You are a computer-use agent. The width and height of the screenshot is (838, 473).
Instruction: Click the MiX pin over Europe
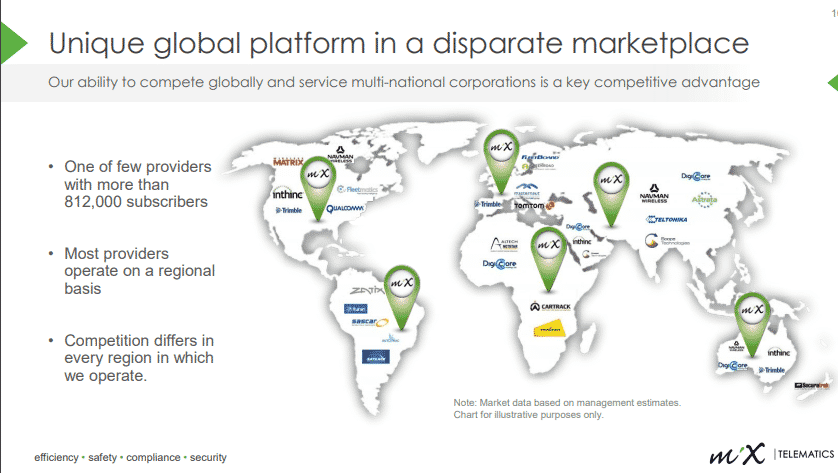[x=501, y=161]
